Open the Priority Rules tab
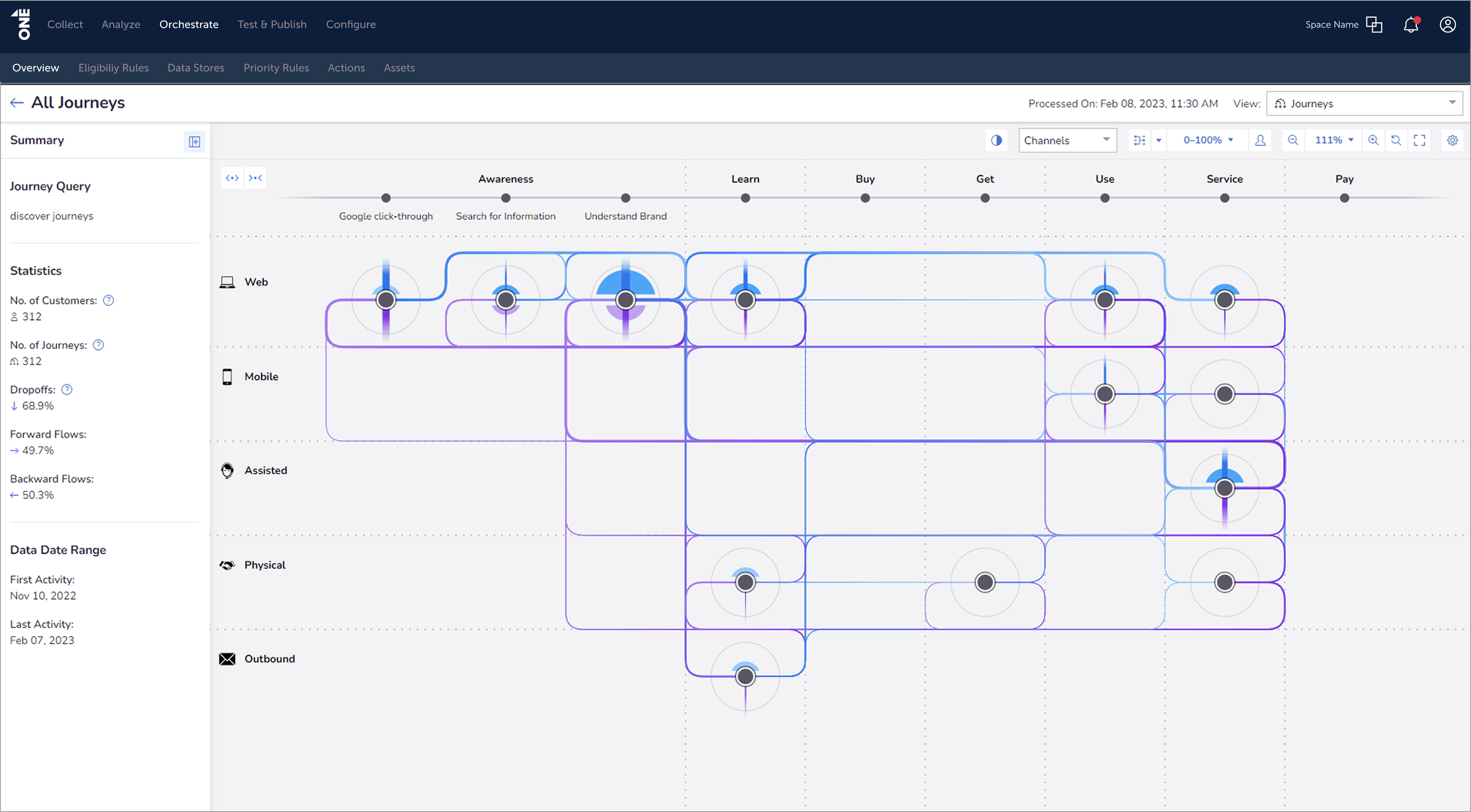The height and width of the screenshot is (812, 1471). click(276, 68)
